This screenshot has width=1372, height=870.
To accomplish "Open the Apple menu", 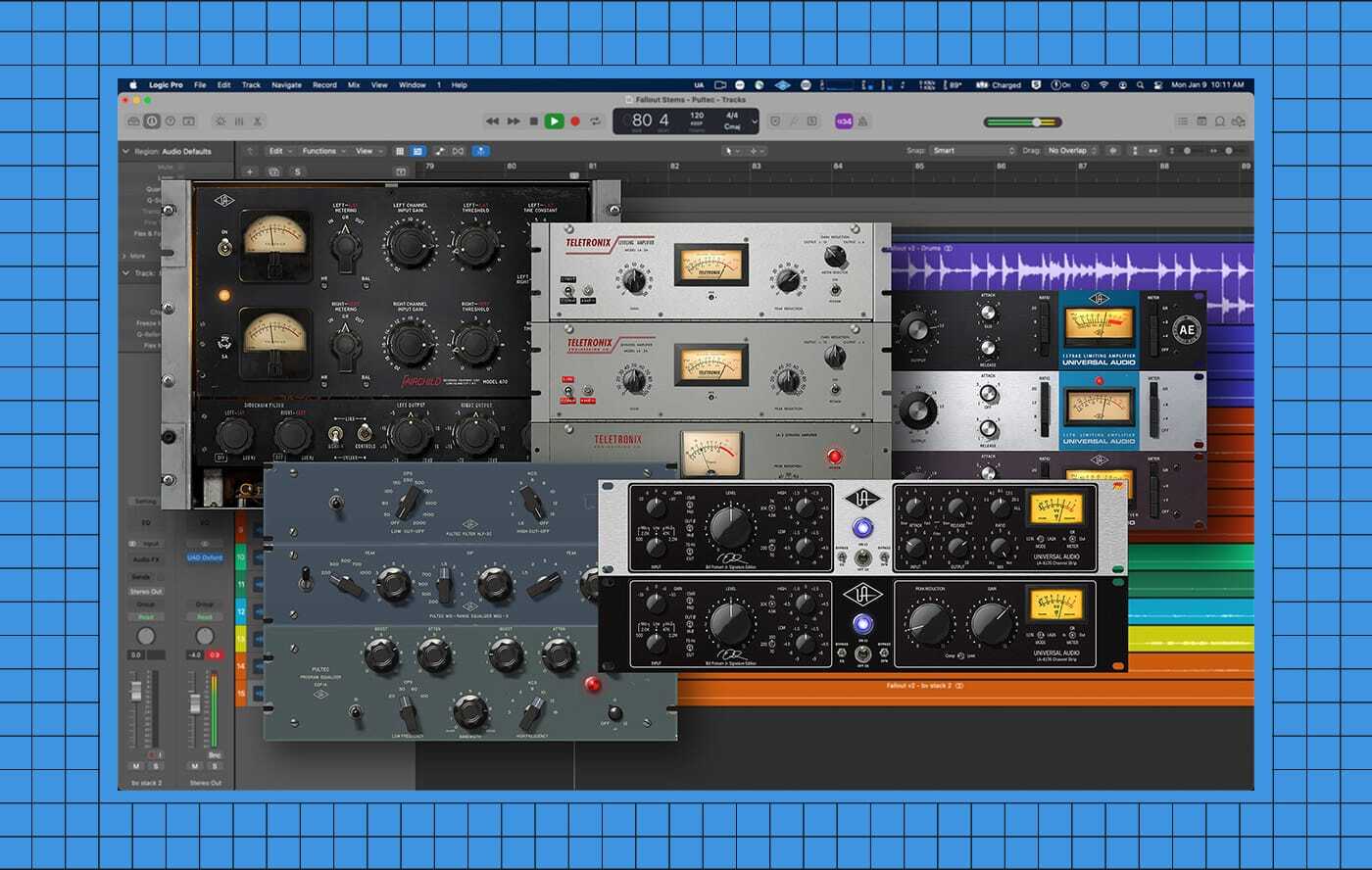I will coord(133,85).
